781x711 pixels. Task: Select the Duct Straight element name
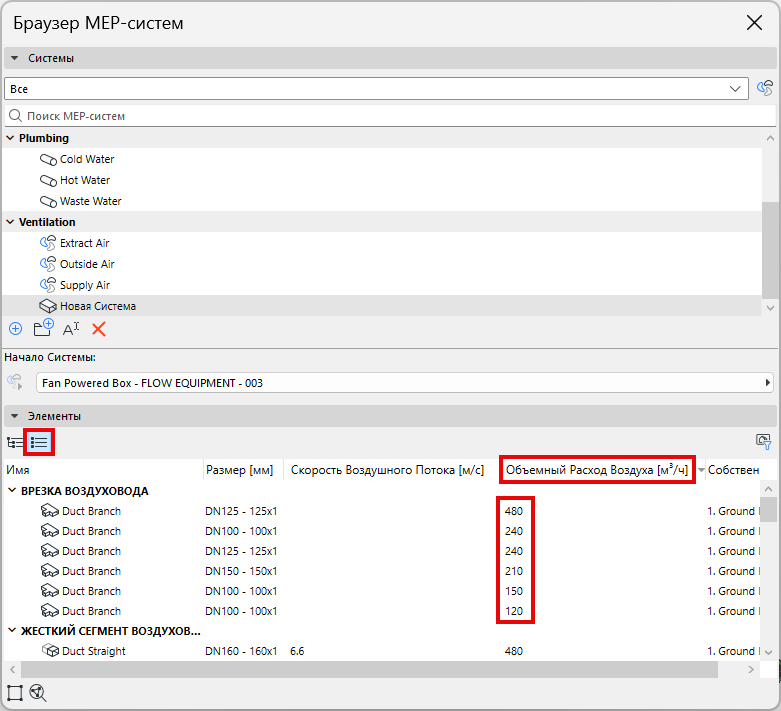94,651
